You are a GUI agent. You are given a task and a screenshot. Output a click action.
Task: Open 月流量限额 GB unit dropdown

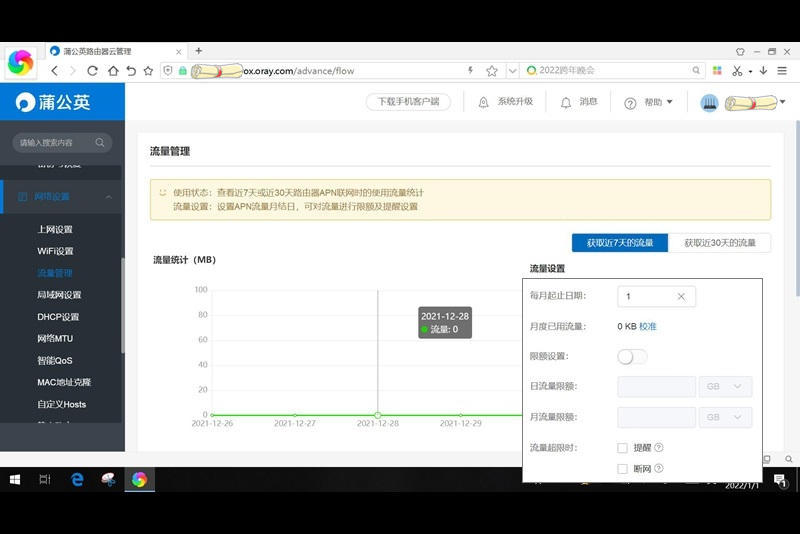coord(726,418)
